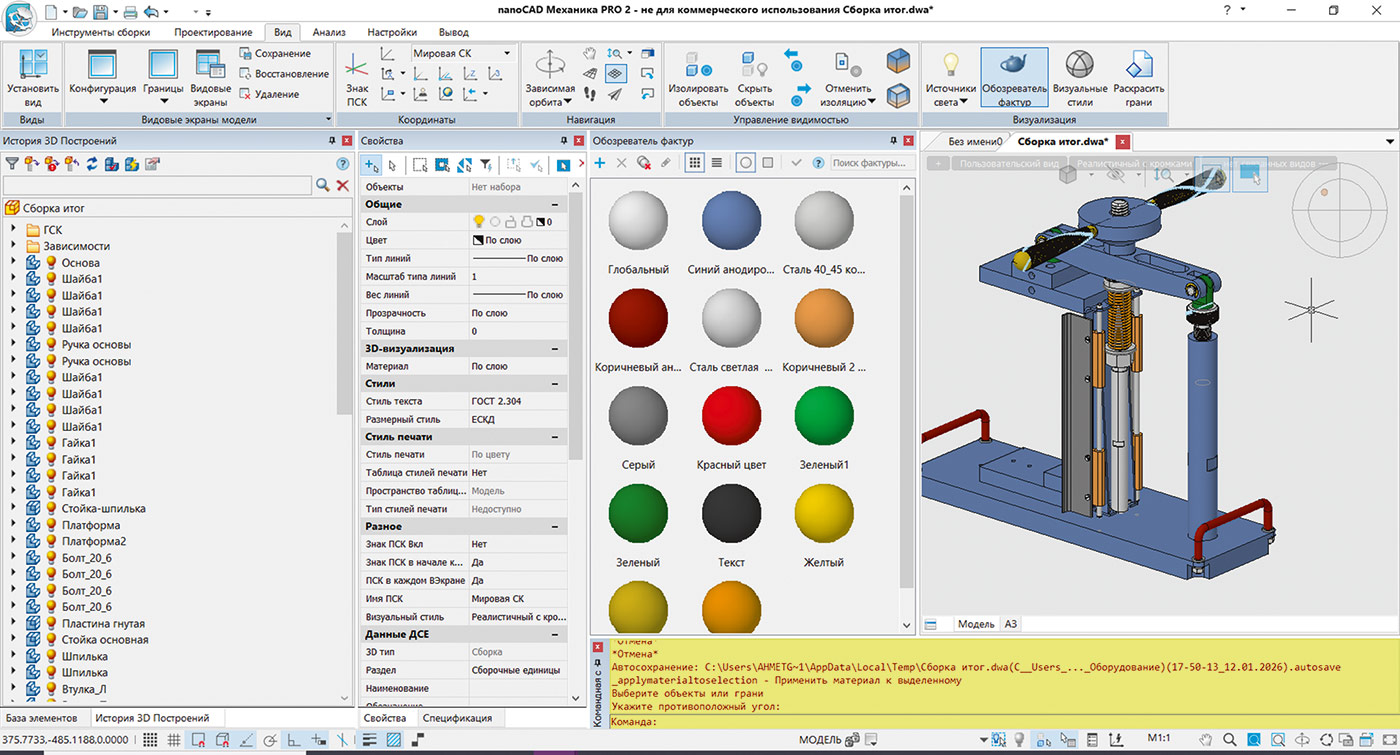The width and height of the screenshot is (1400, 755).
Task: Open the Обозреватель фактур ribbon tool
Action: pyautogui.click(x=1014, y=78)
